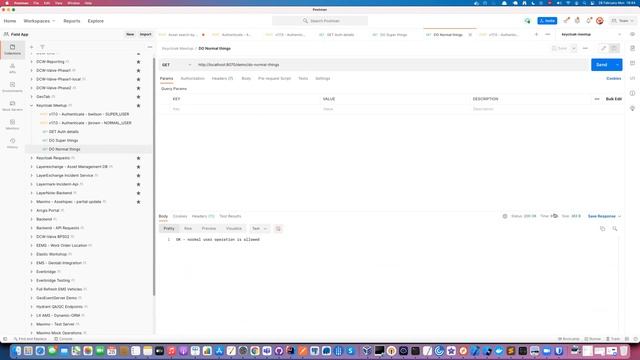Screen dimensions: 640x360
Task: Expand the Keycloak Requests collection
Action: tap(31, 158)
